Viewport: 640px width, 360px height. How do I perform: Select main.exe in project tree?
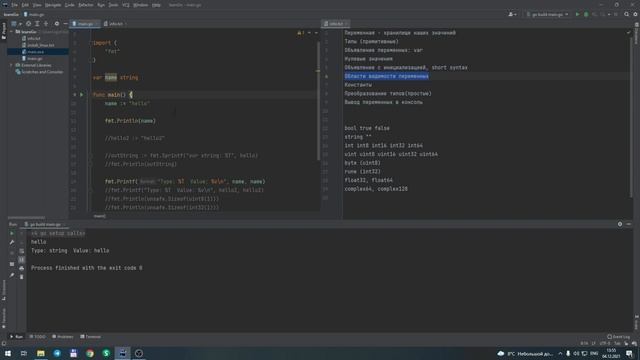36,52
